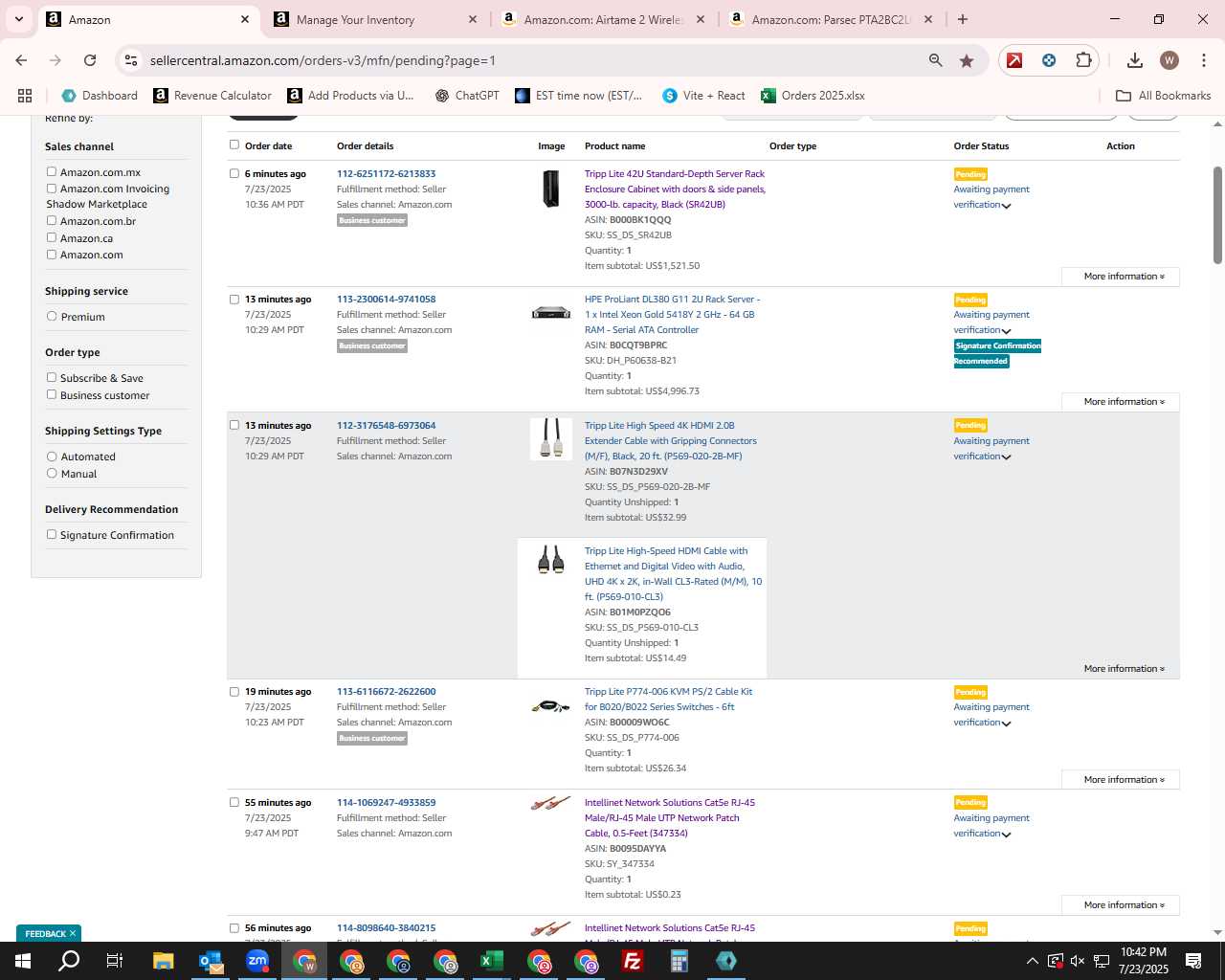Viewport: 1225px width, 980px height.
Task: Check the Business customer order type filter
Action: point(52,395)
